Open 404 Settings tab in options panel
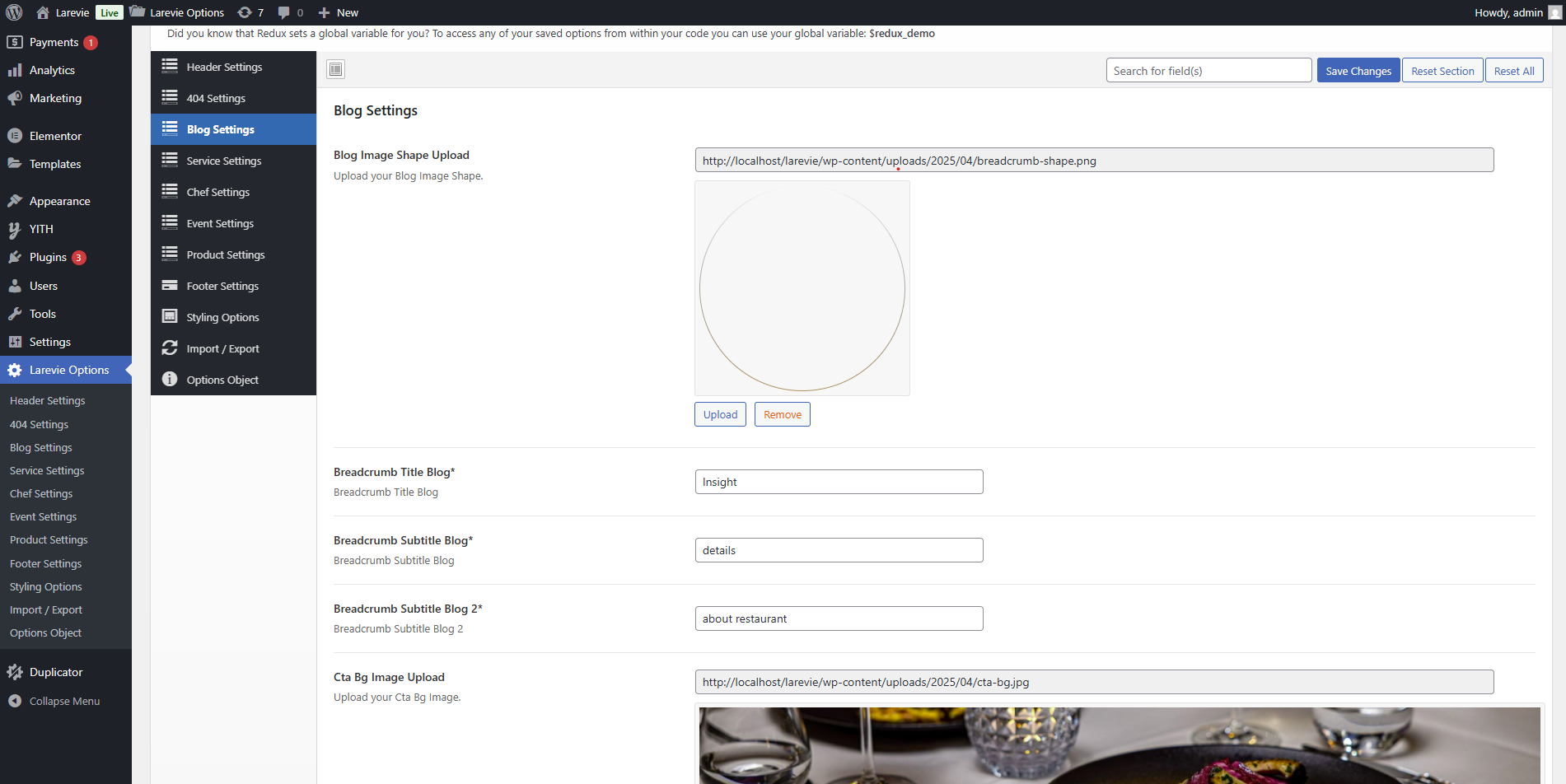Screen dimensions: 1566x784 point(234,98)
